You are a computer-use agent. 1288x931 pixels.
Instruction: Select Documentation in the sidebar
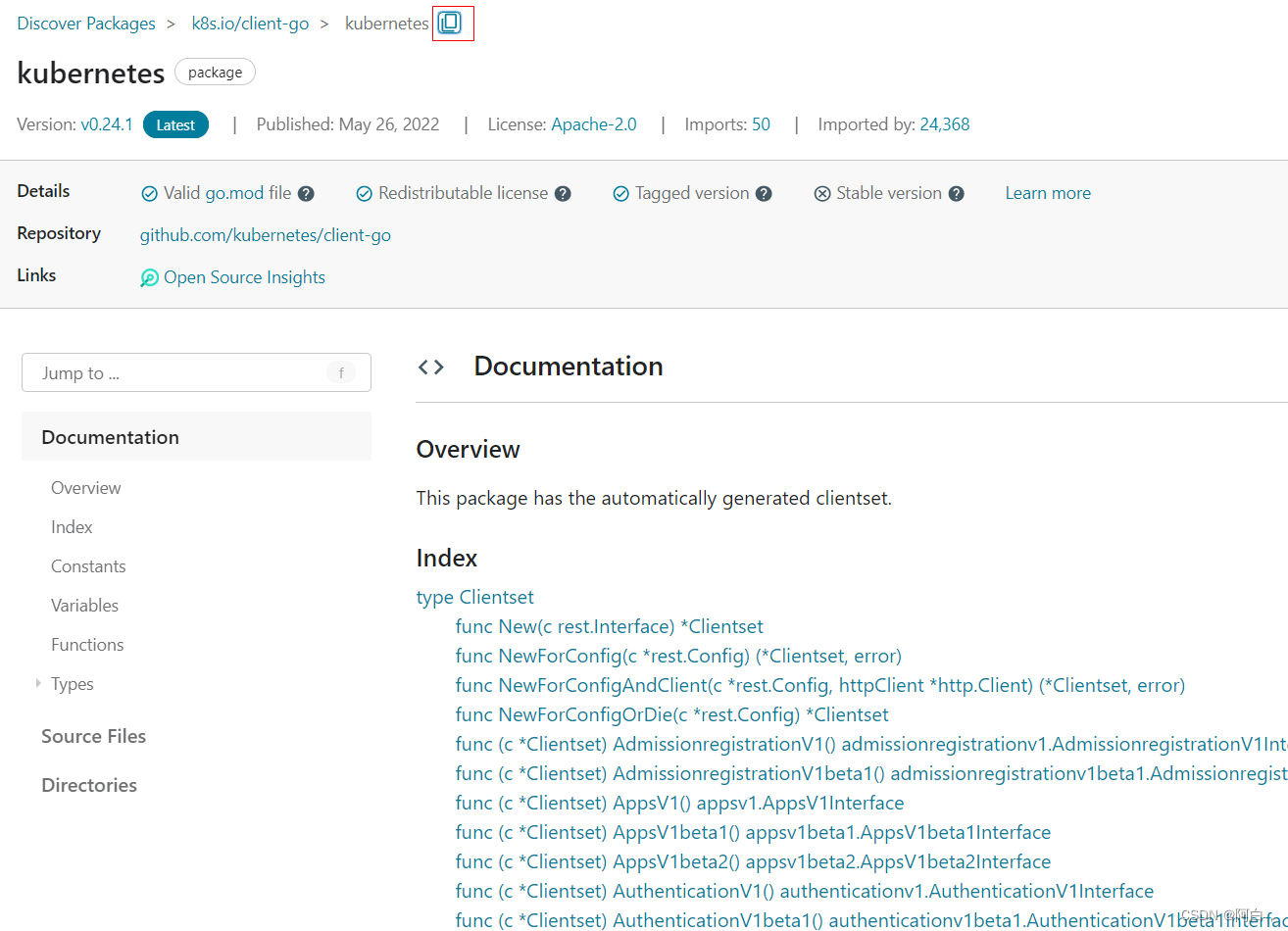pyautogui.click(x=196, y=437)
